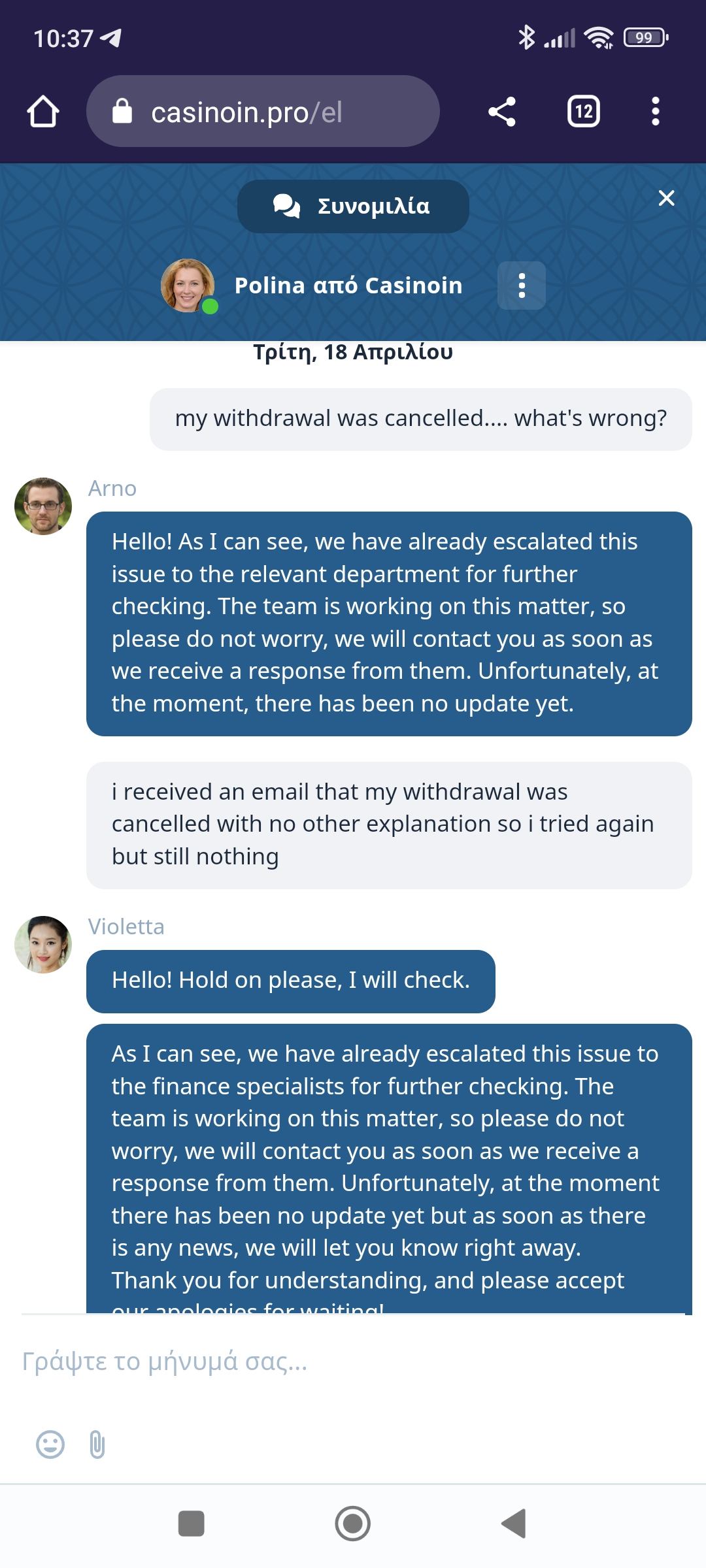
Task: Tap Arno's escalation reply message bubble
Action: point(389,624)
